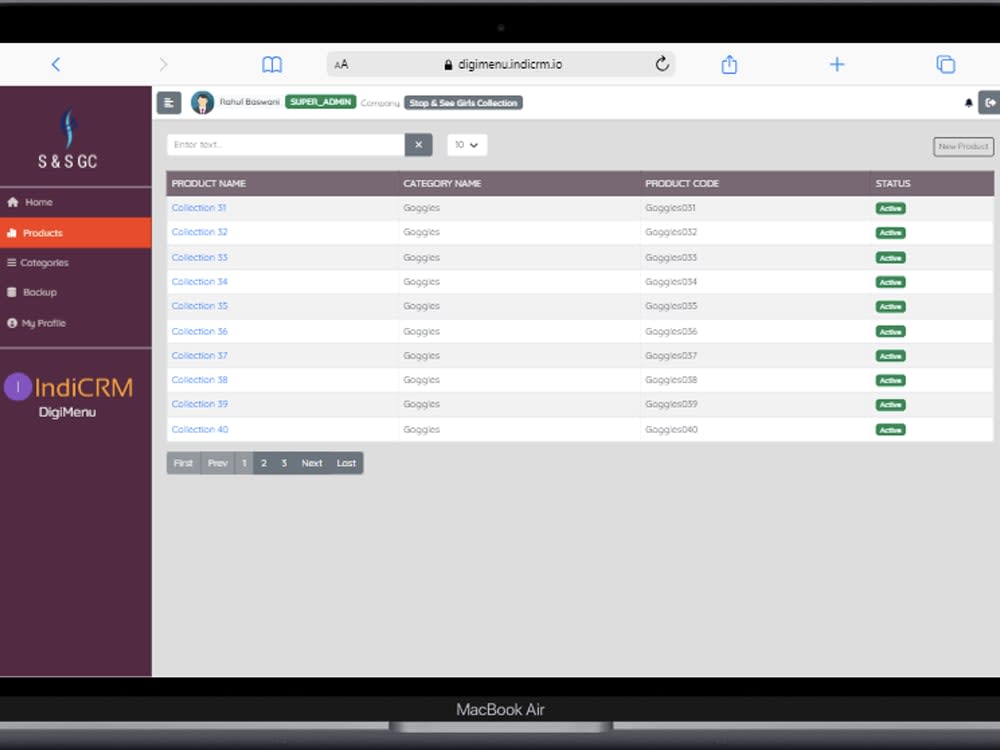Click the person icon next to My Profile
1000x750 pixels.
click(x=12, y=322)
